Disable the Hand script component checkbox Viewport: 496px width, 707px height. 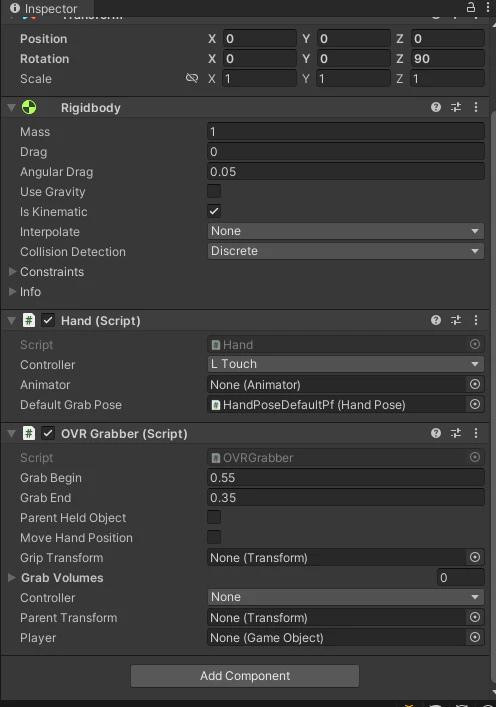48,321
